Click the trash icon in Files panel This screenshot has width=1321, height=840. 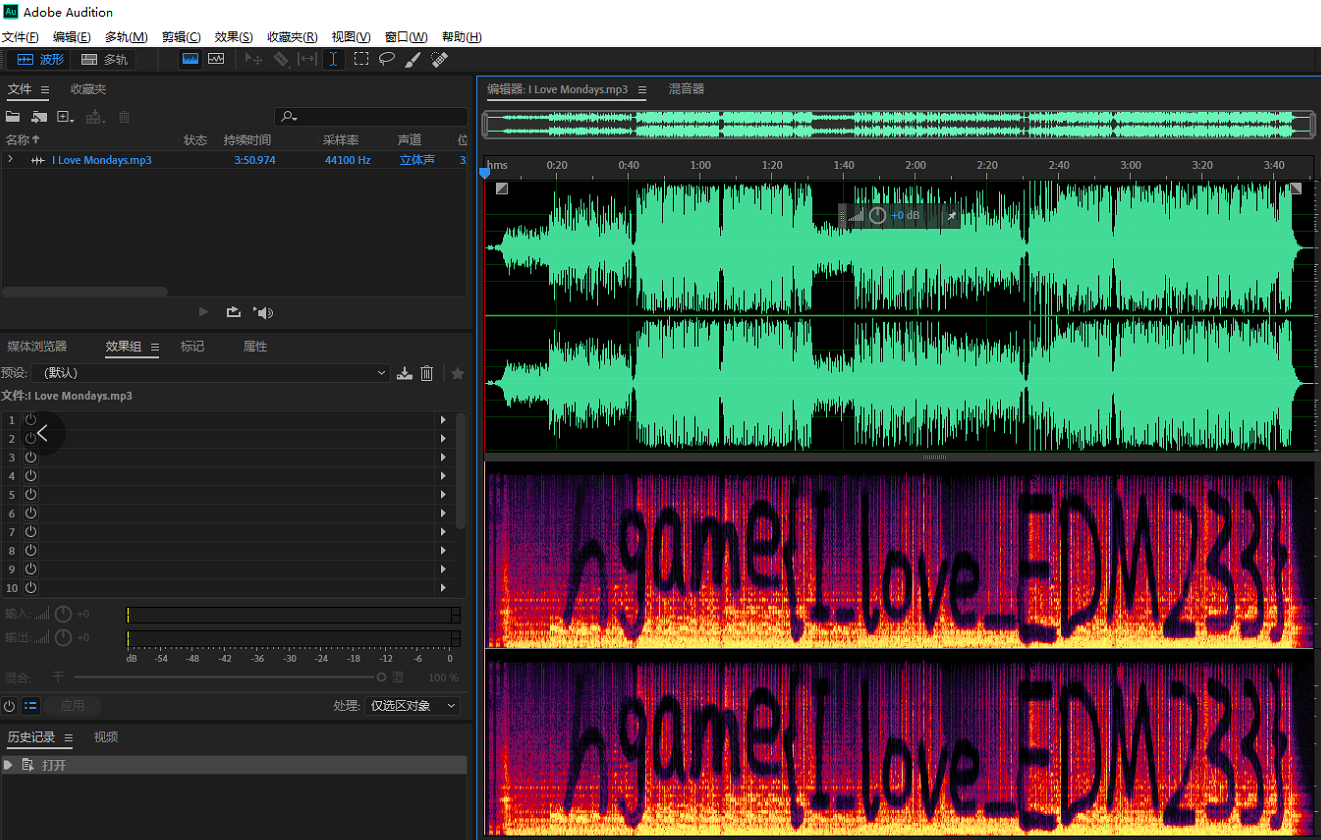[124, 117]
